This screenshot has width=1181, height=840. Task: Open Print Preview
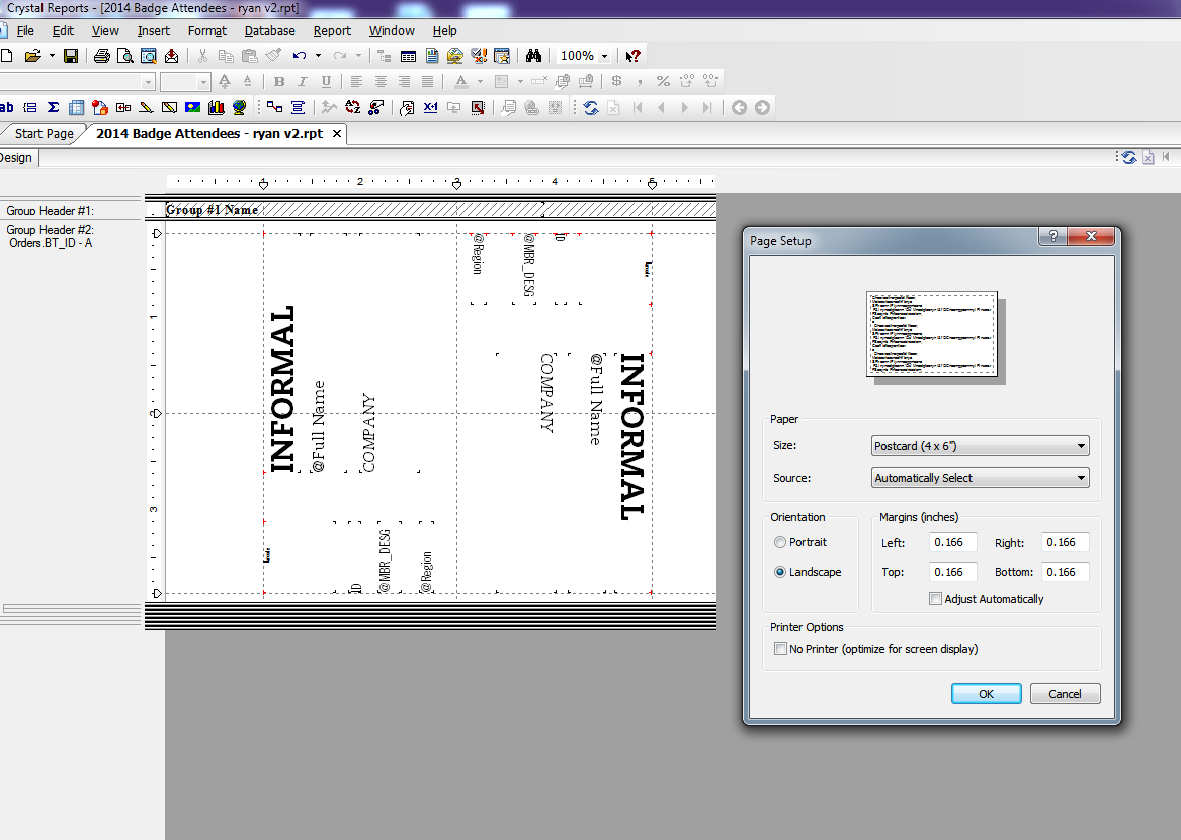coord(127,55)
